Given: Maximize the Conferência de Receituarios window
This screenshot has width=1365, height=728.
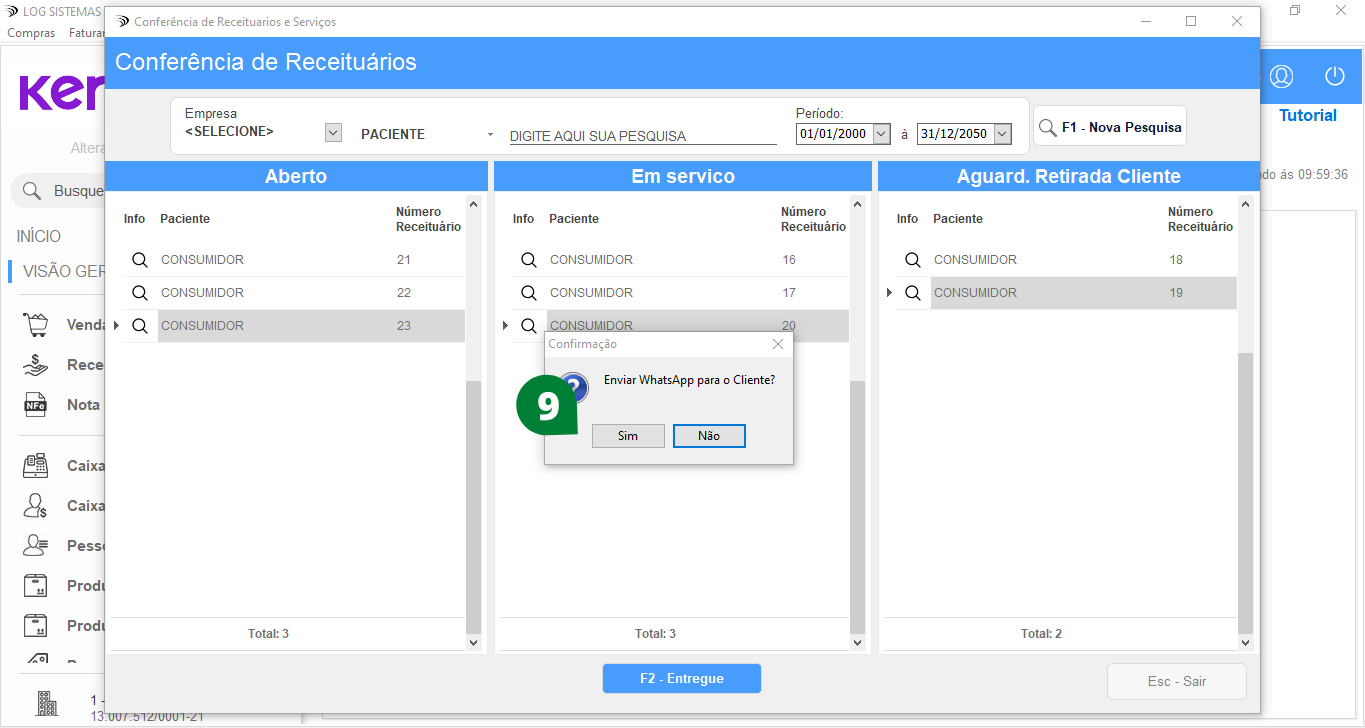Looking at the screenshot, I should (x=1191, y=21).
